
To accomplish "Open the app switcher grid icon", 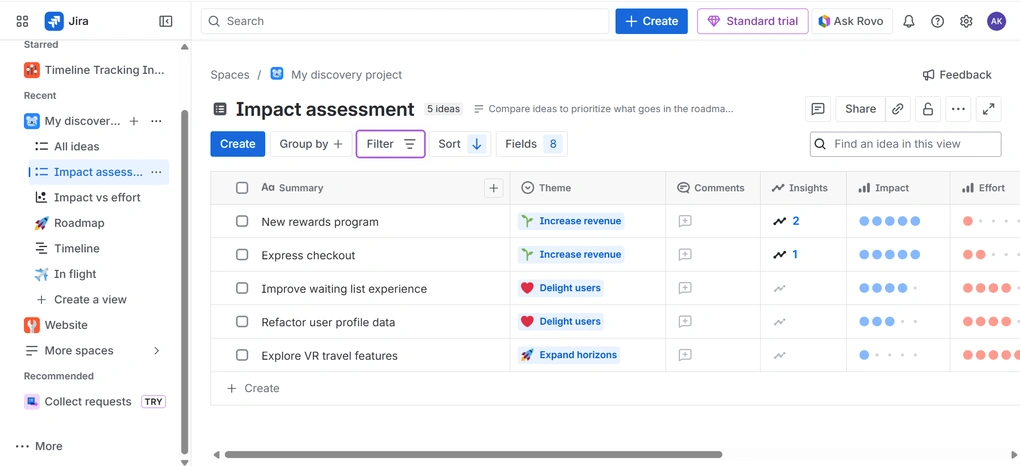I will [22, 21].
